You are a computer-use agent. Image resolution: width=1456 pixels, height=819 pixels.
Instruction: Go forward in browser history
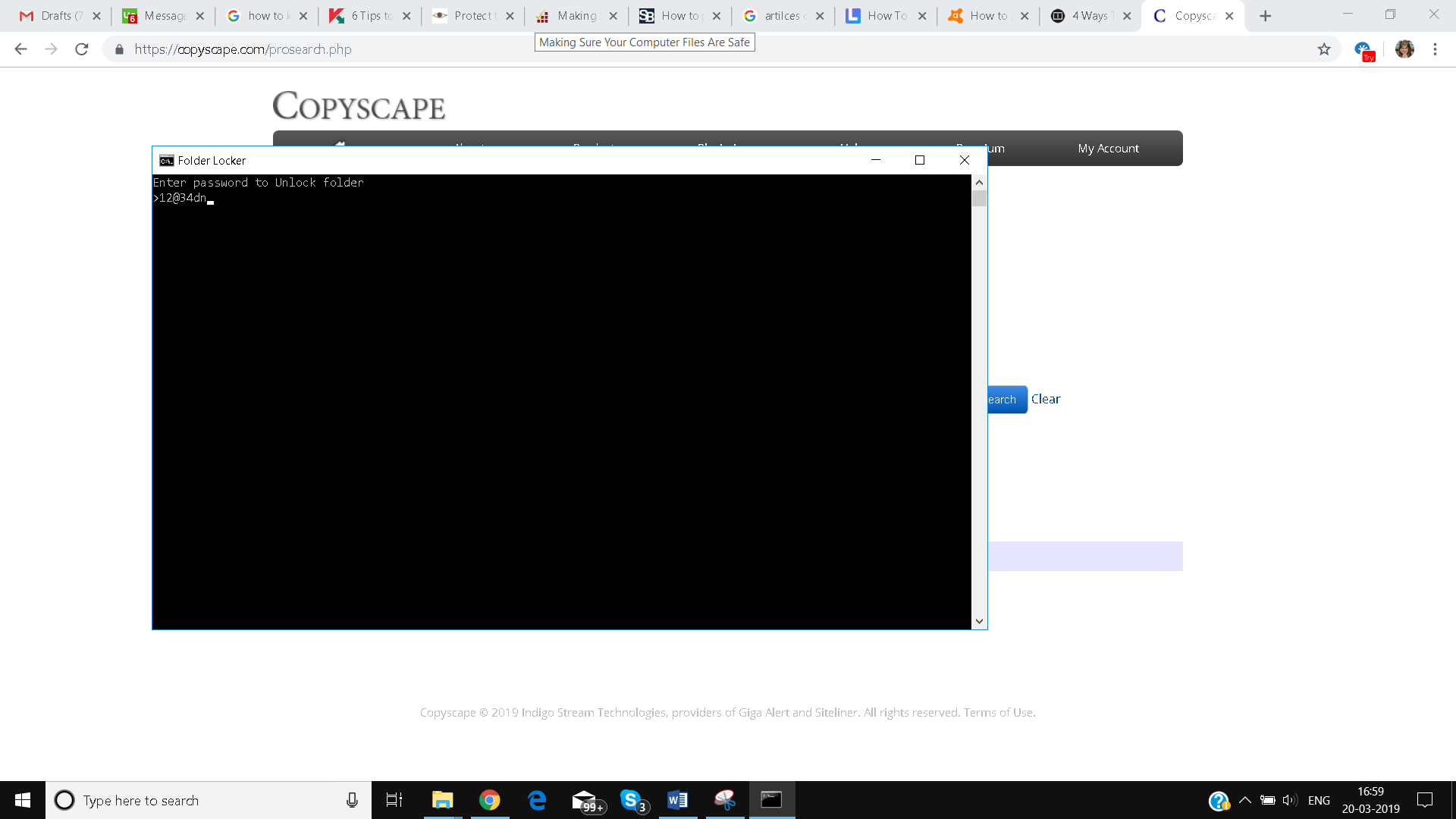click(51, 49)
